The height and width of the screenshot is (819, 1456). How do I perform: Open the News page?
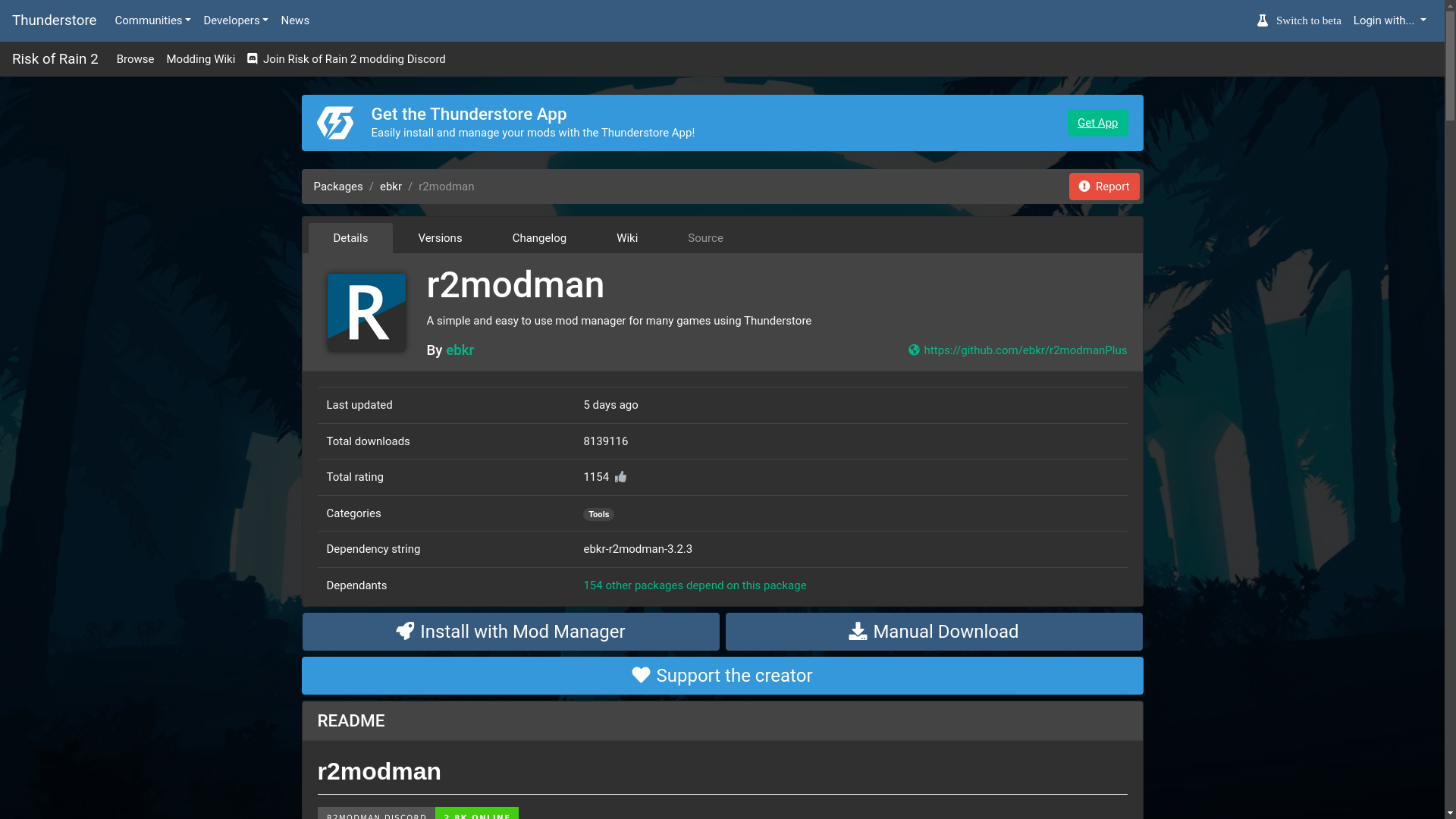click(x=295, y=20)
